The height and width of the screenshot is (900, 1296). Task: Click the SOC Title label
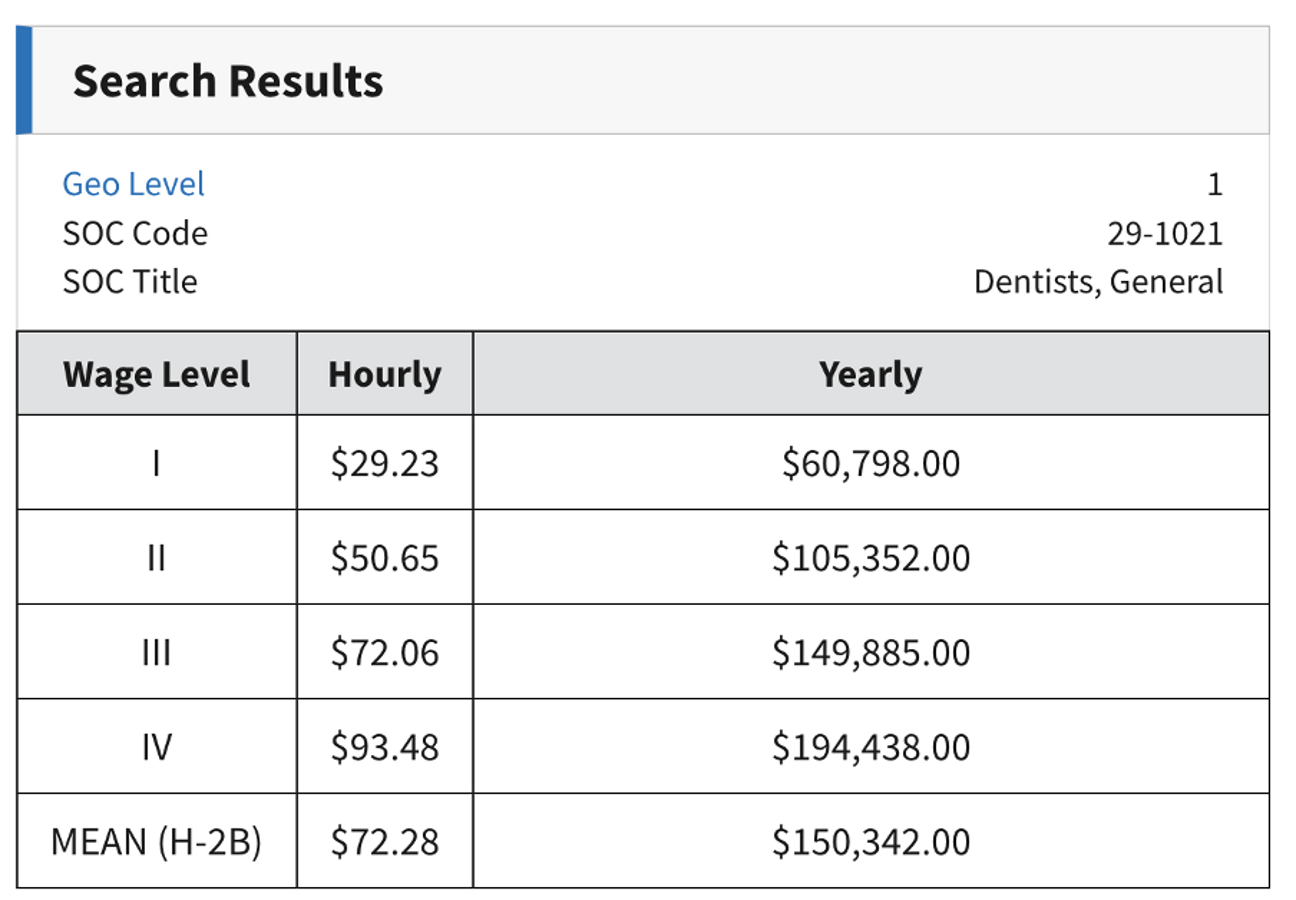[x=130, y=281]
